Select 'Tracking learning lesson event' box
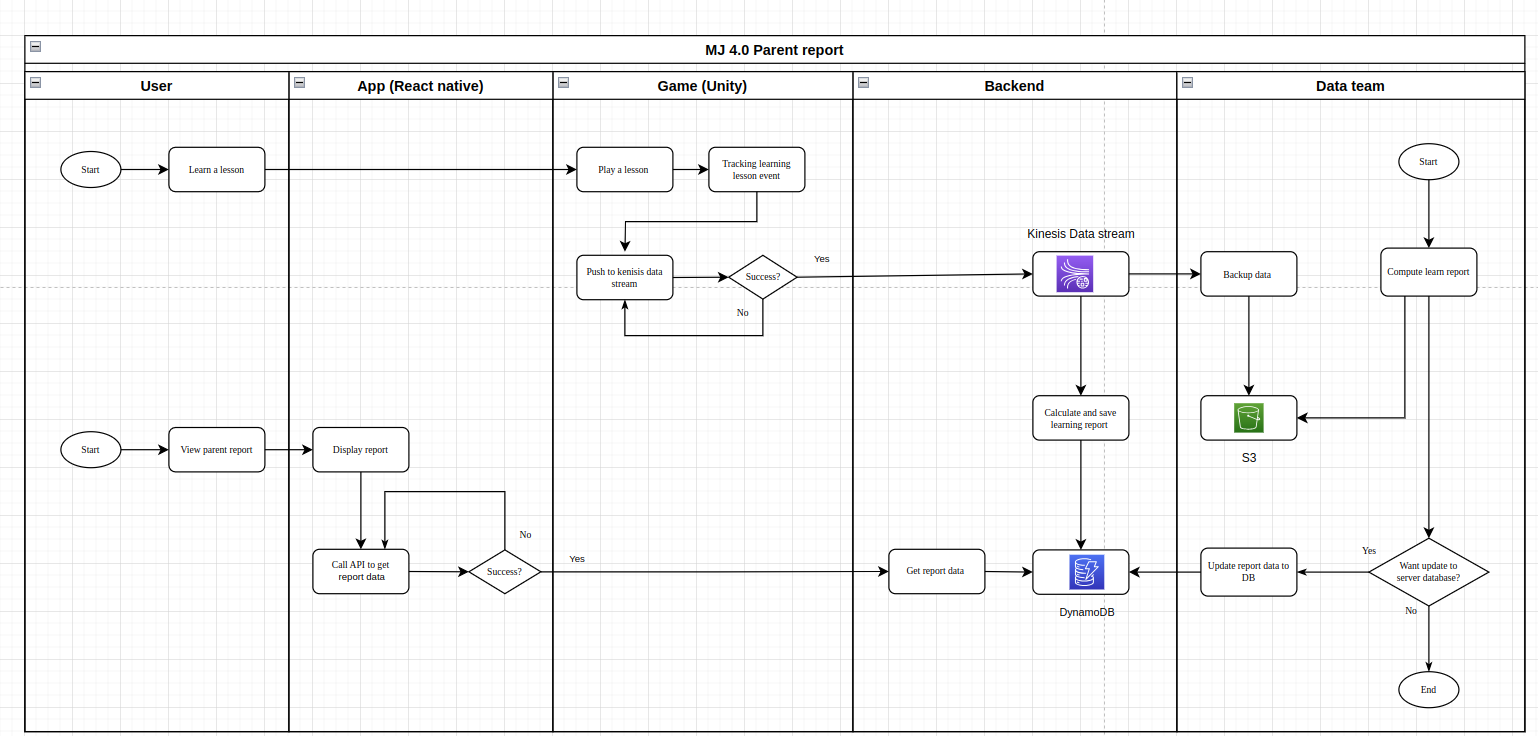The image size is (1538, 736). coord(757,170)
